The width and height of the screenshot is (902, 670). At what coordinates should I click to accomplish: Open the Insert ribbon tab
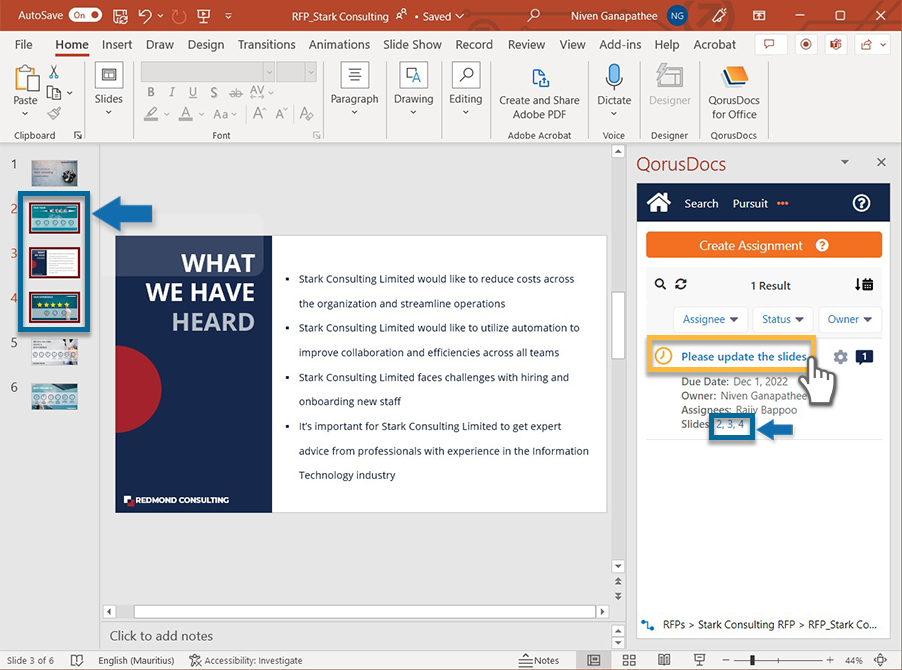click(x=117, y=44)
